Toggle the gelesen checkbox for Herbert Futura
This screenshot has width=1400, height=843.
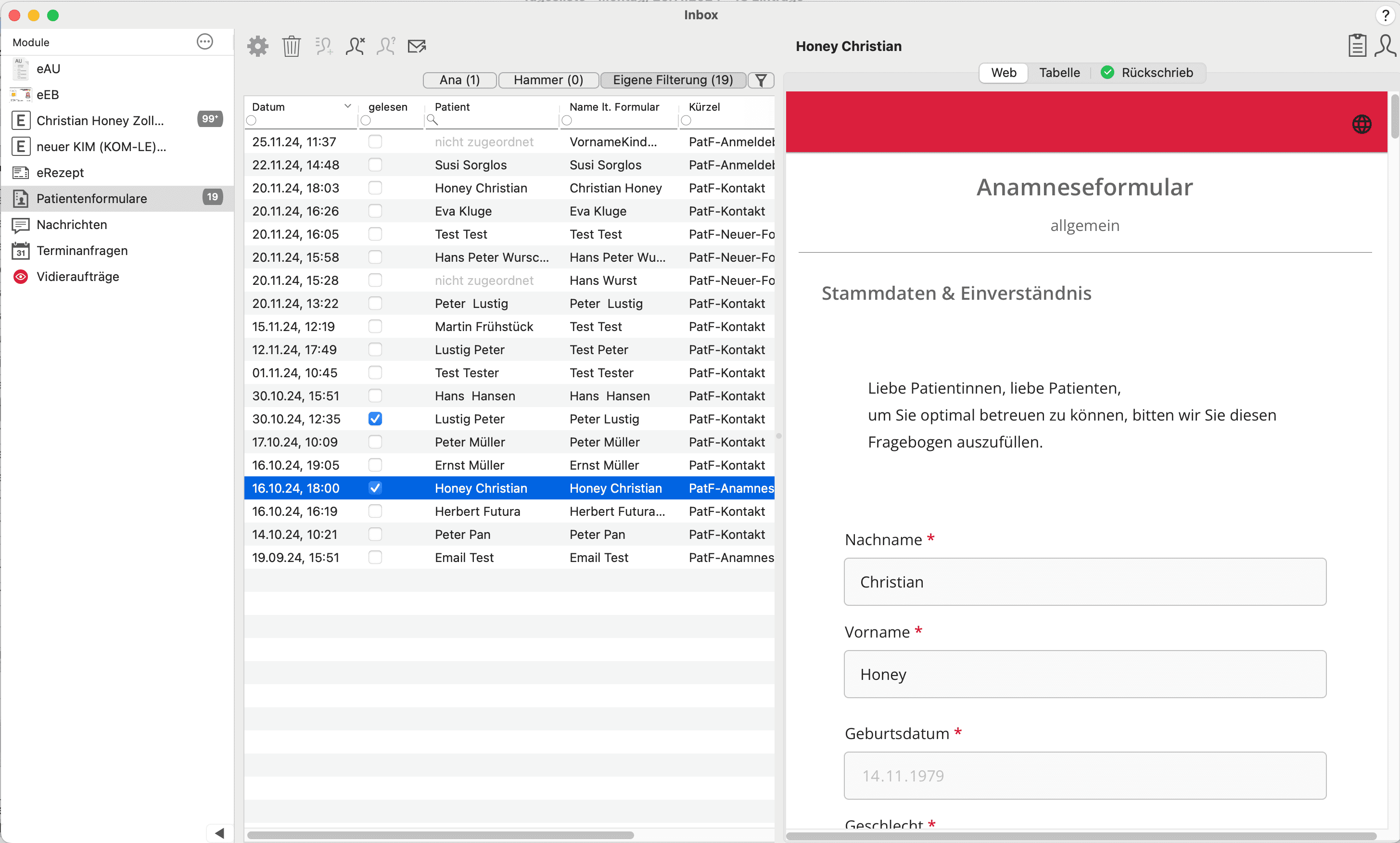(x=375, y=511)
